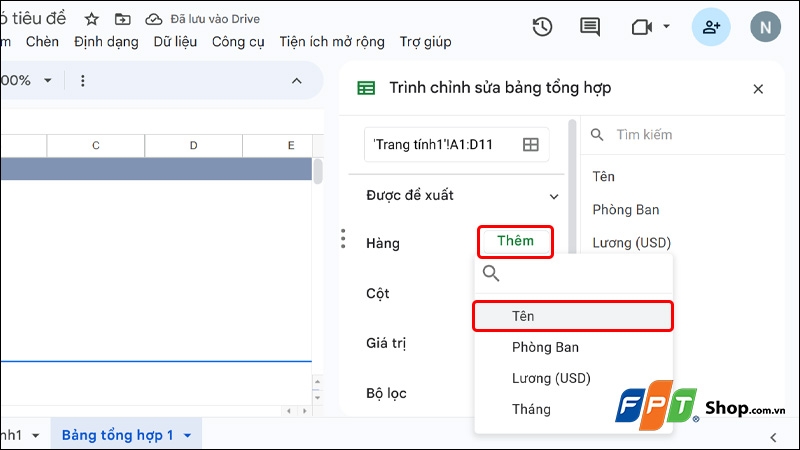Collapse the toolbar with the up chevron
This screenshot has height=450, width=800.
[x=296, y=81]
